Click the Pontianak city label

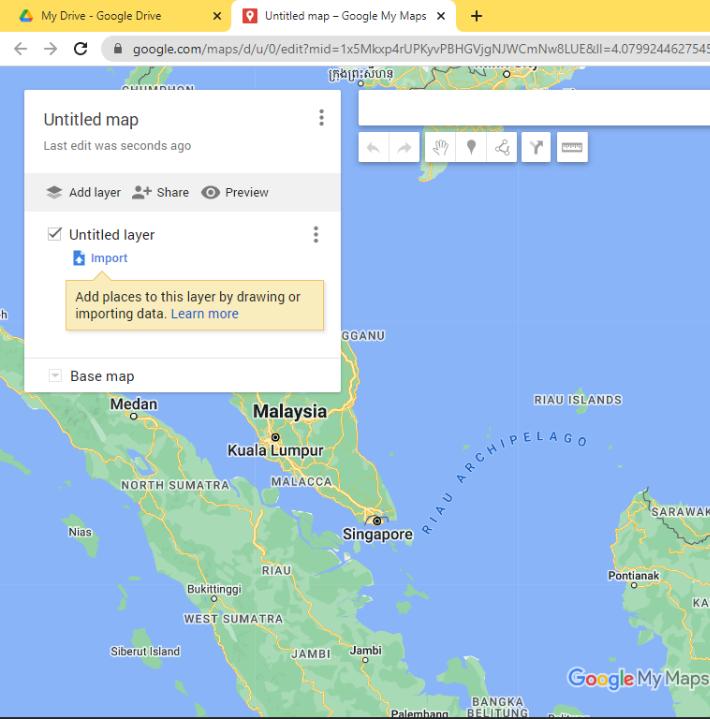[x=633, y=575]
